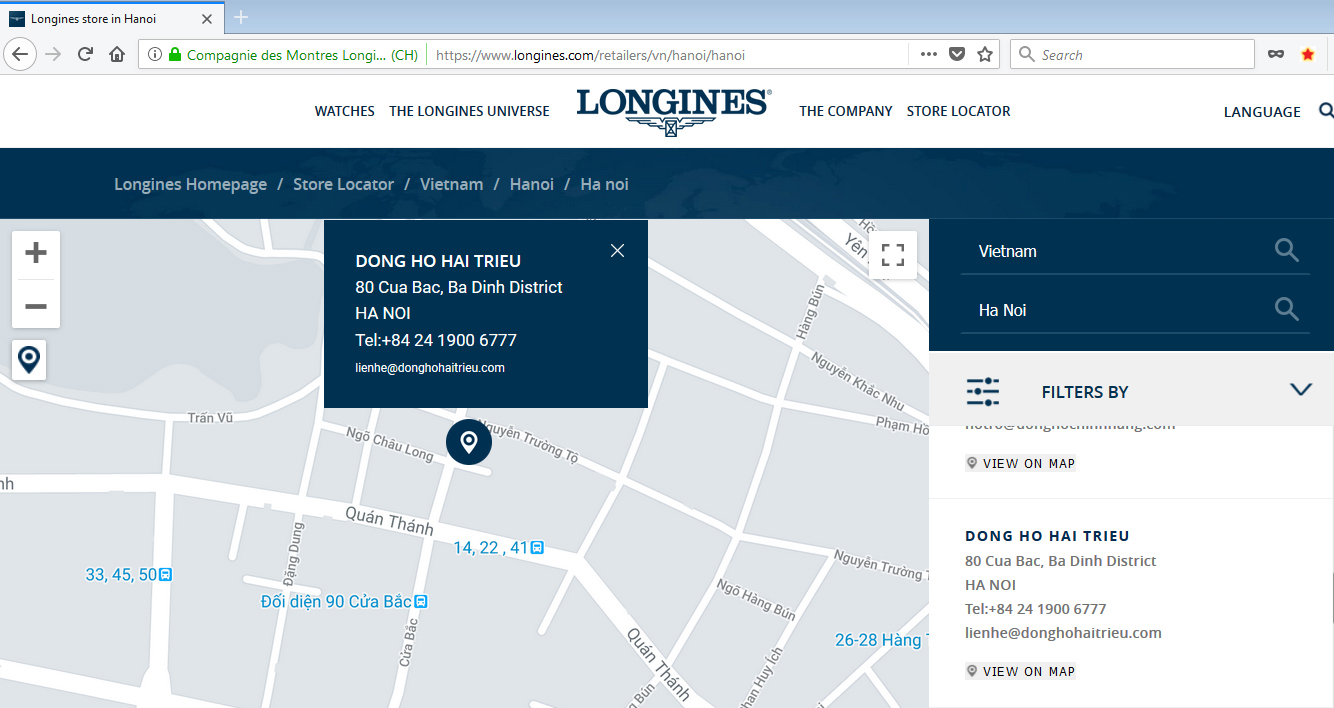Open the Language selector

[x=1262, y=112]
